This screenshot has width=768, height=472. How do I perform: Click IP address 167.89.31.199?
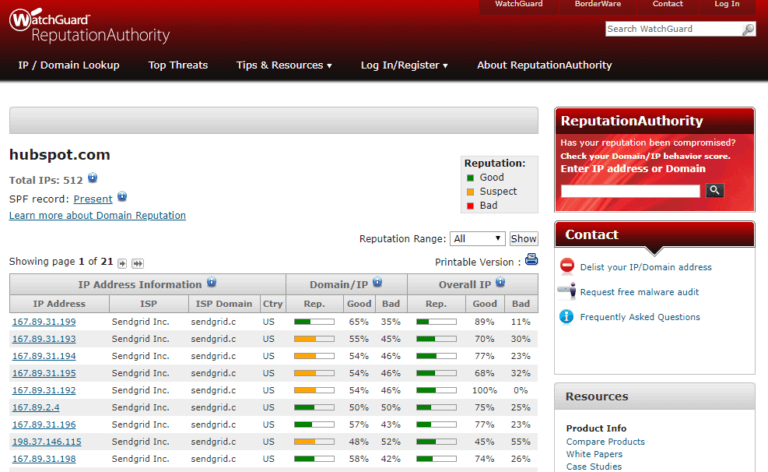tap(44, 322)
